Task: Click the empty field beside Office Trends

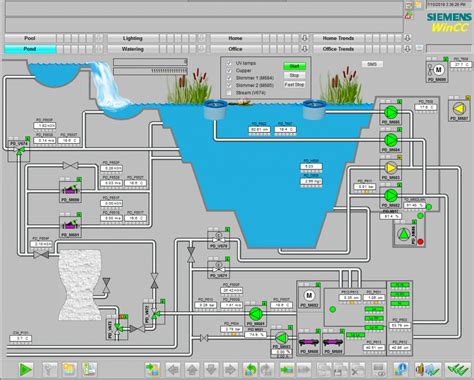Action: [449, 49]
